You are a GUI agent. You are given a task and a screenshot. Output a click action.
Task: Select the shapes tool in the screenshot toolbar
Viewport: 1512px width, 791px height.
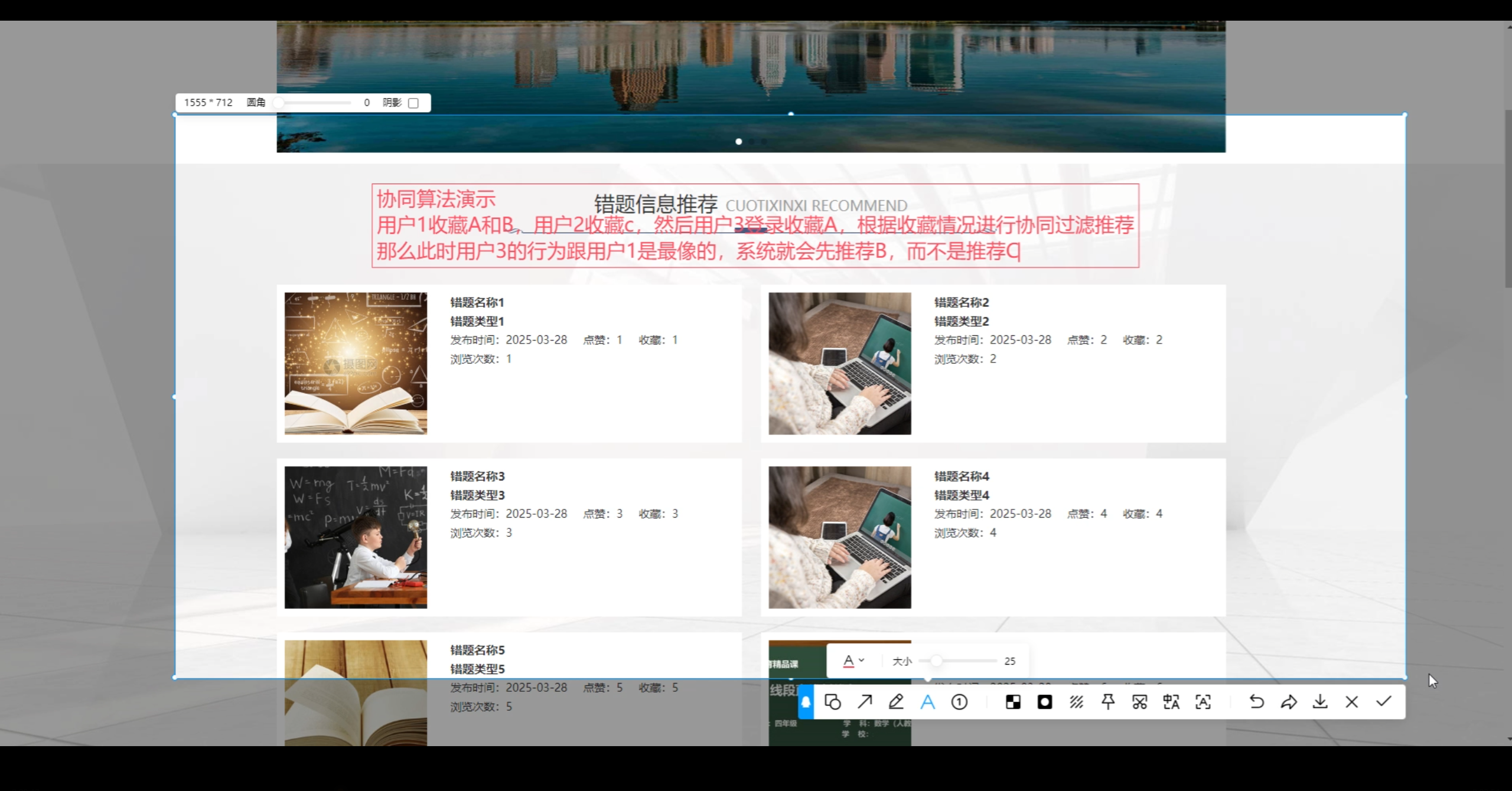[x=833, y=702]
